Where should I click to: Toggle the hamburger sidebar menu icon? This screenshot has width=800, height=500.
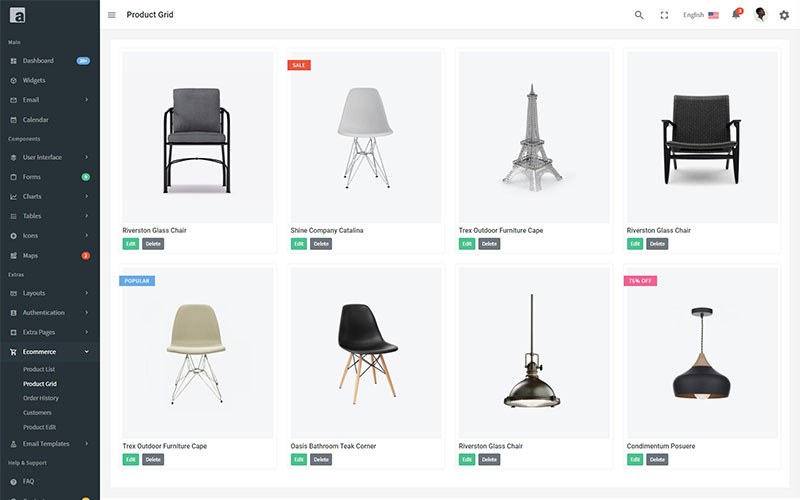(112, 15)
